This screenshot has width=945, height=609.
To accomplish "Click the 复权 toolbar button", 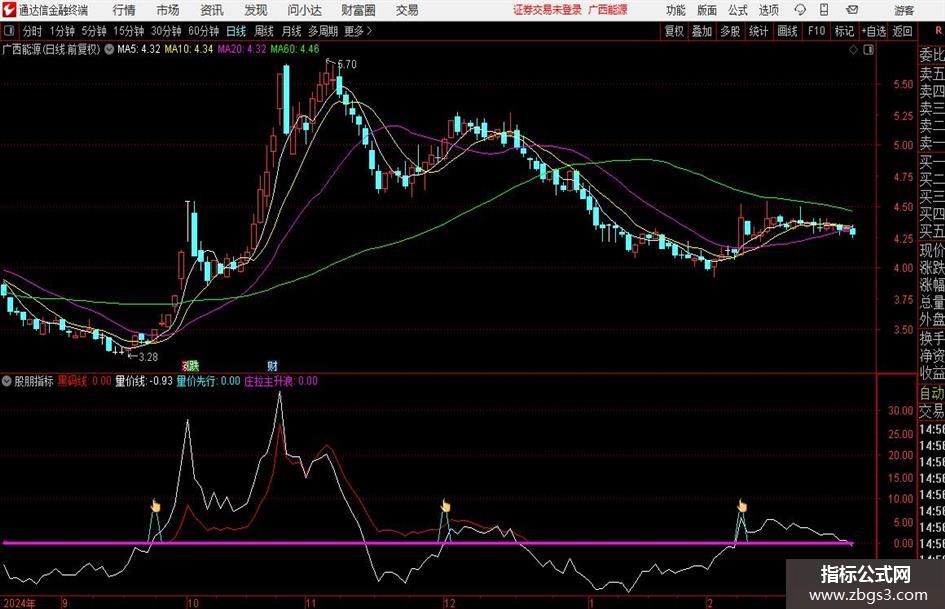I will (674, 31).
